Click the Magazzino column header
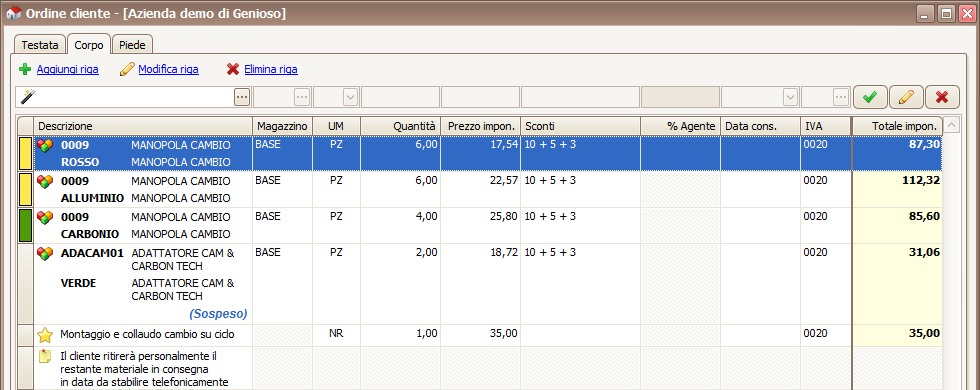Screen dimensions: 980x390 (282, 126)
